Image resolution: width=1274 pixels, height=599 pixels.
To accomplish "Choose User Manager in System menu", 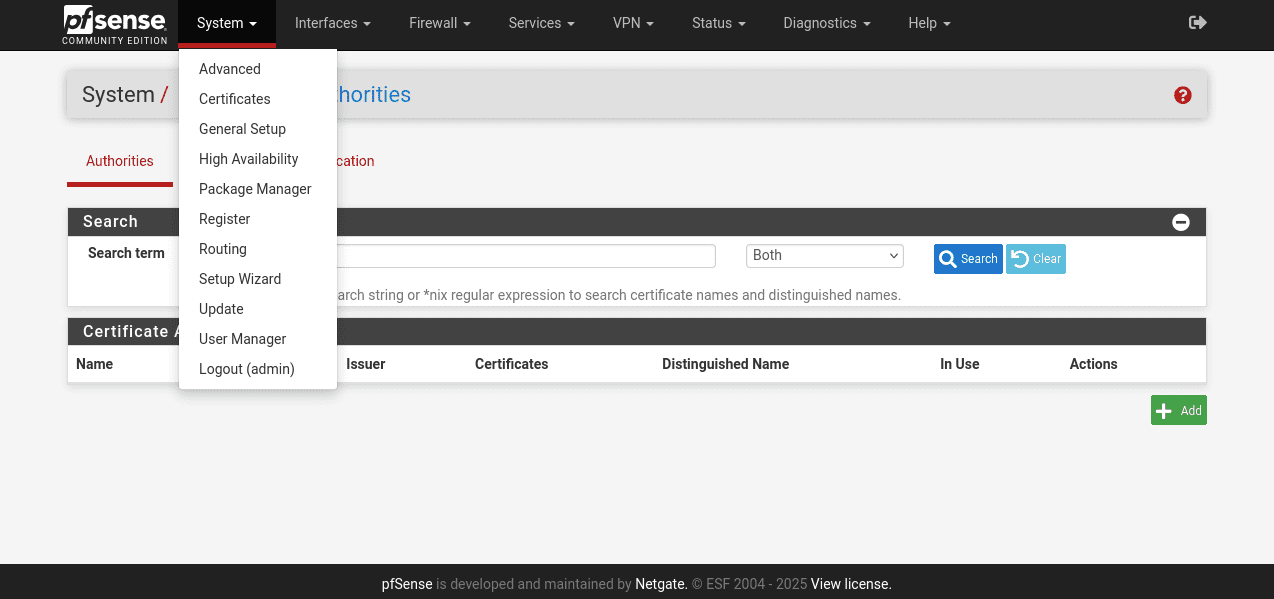I will coord(242,339).
